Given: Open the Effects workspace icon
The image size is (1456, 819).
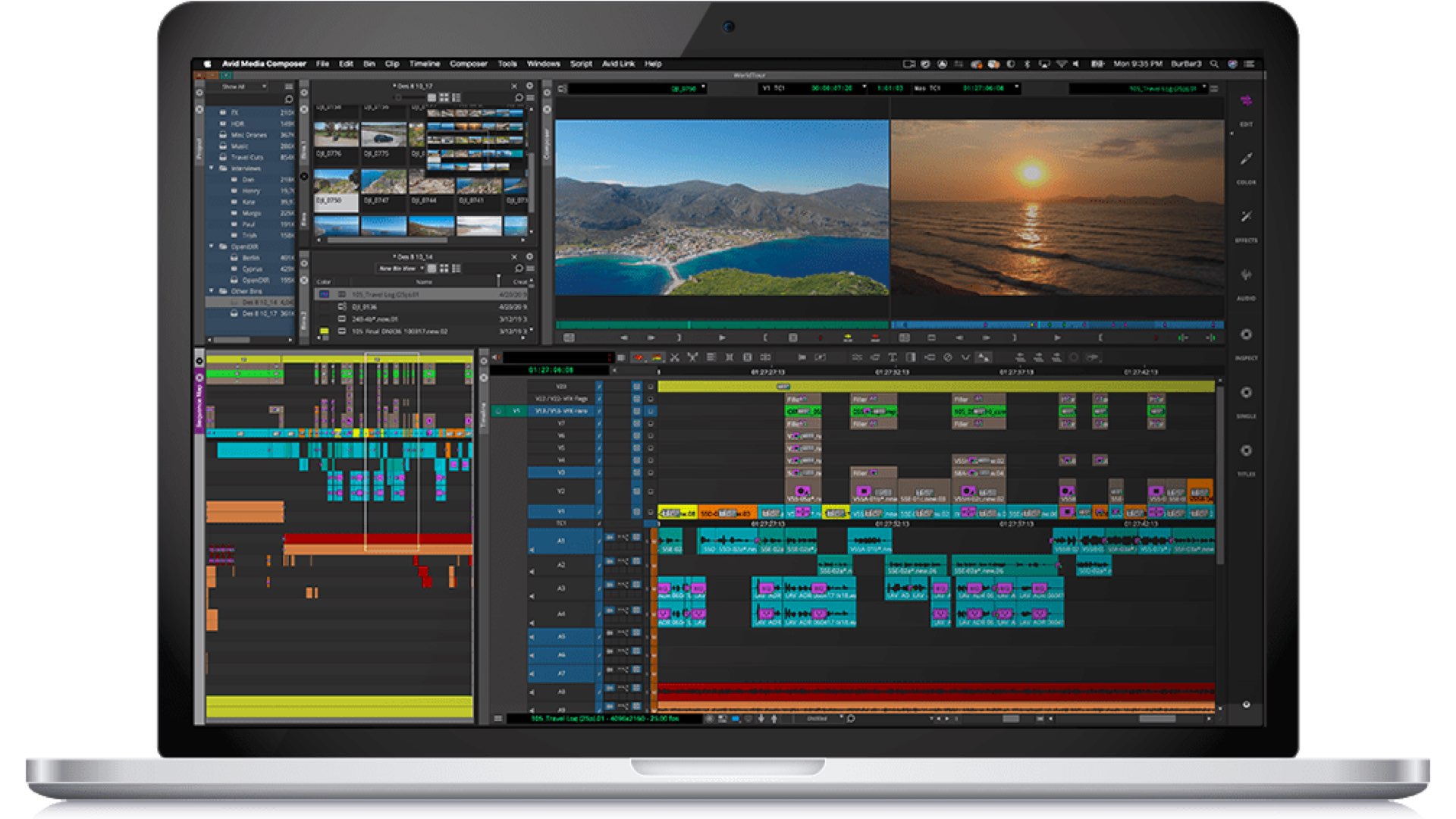Looking at the screenshot, I should pyautogui.click(x=1246, y=217).
